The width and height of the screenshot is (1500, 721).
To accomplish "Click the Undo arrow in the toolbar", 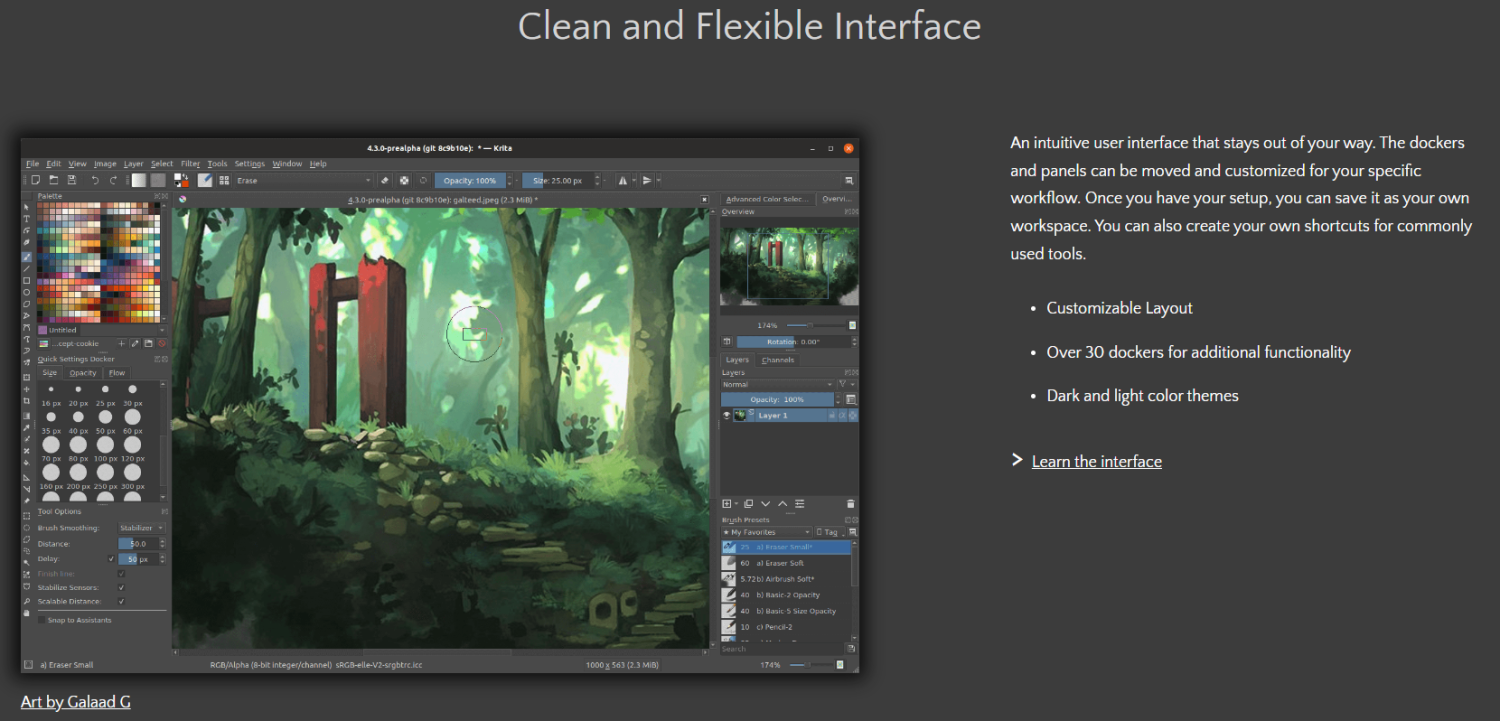I will point(96,180).
